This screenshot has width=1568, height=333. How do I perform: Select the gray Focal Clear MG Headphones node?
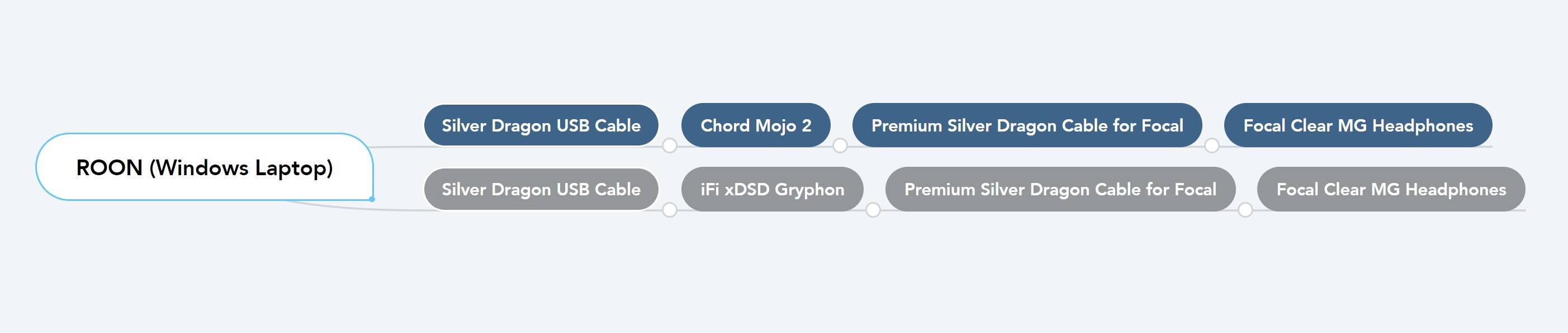[x=1391, y=189]
